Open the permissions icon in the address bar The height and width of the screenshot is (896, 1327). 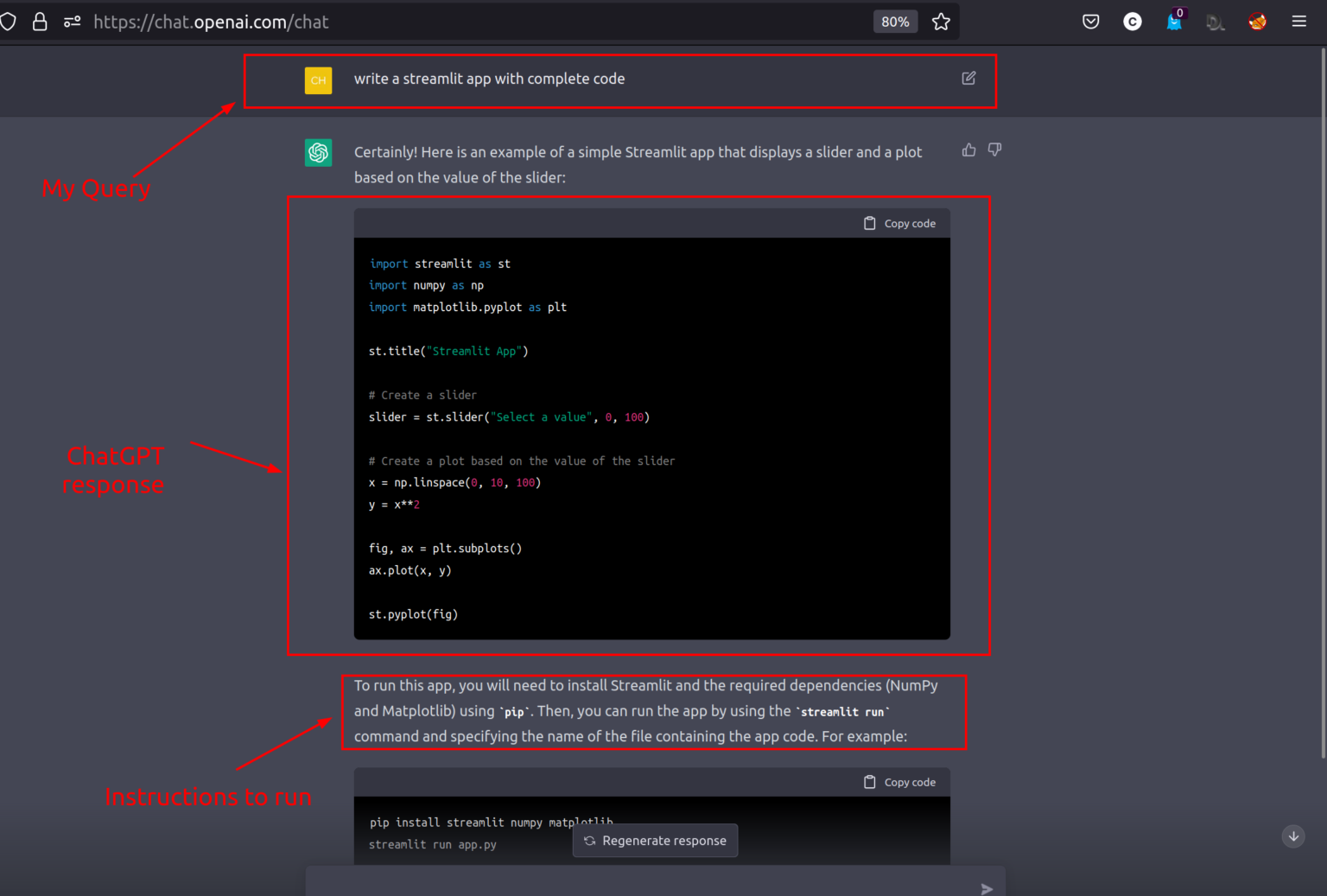[x=72, y=21]
